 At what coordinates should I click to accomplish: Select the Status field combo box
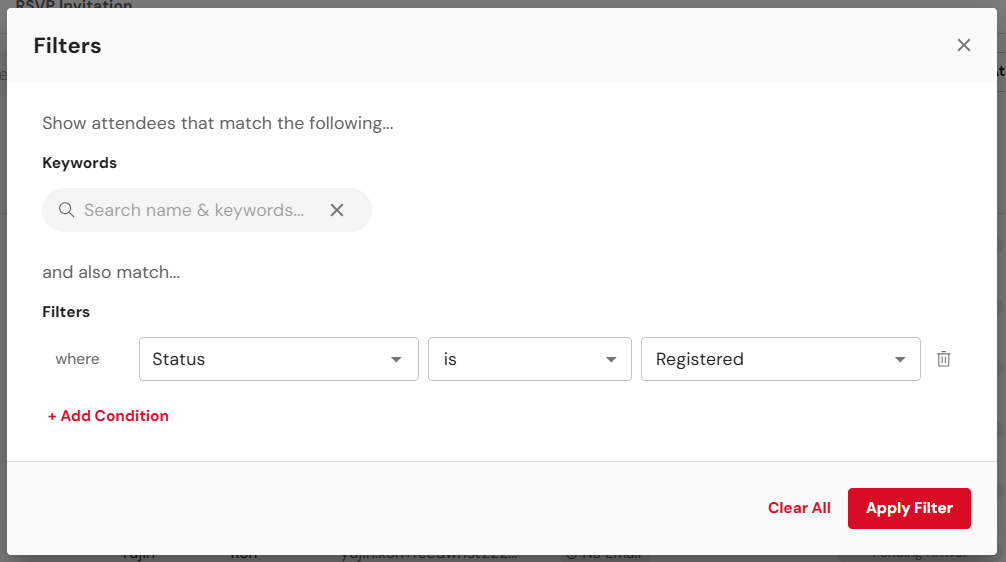[x=278, y=359]
